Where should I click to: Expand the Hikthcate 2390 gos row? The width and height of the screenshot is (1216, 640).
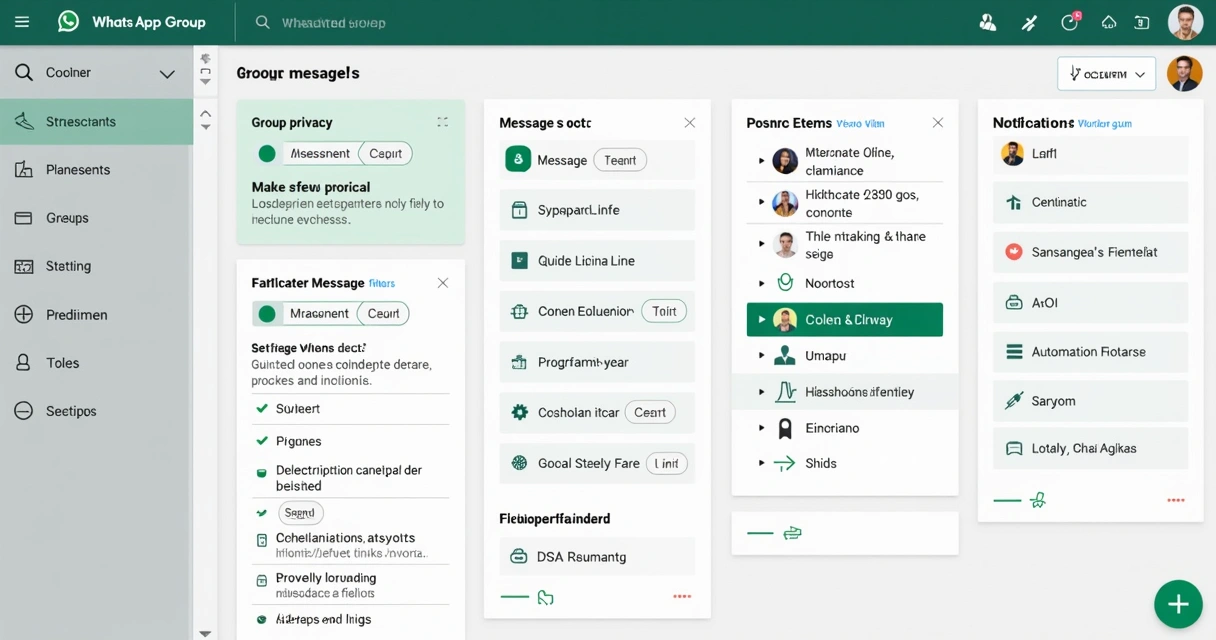762,203
